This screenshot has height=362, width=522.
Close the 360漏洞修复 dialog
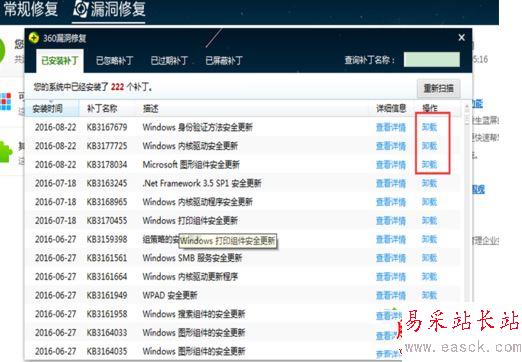[x=461, y=37]
